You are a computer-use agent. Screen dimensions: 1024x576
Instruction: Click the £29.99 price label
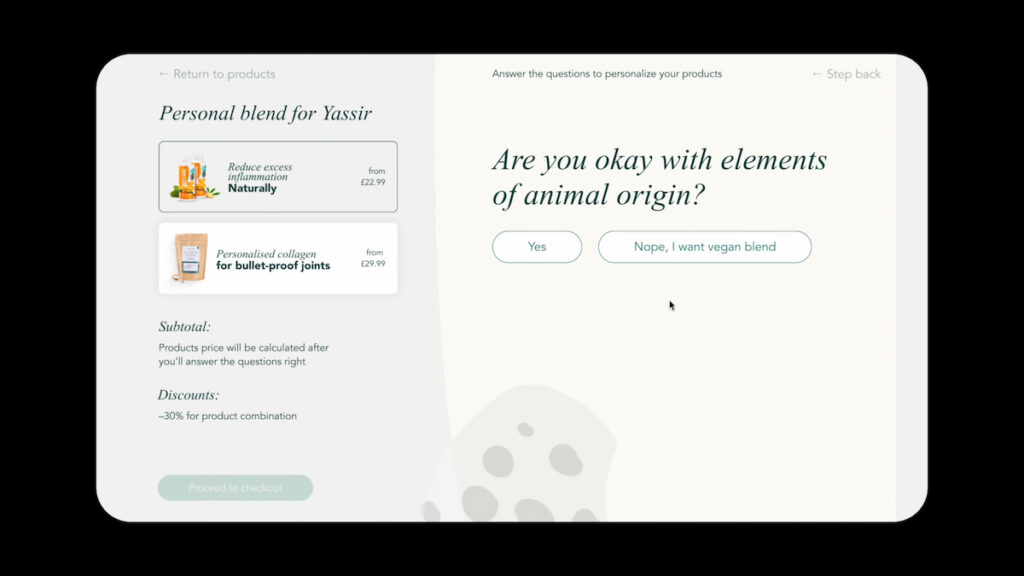[373, 264]
